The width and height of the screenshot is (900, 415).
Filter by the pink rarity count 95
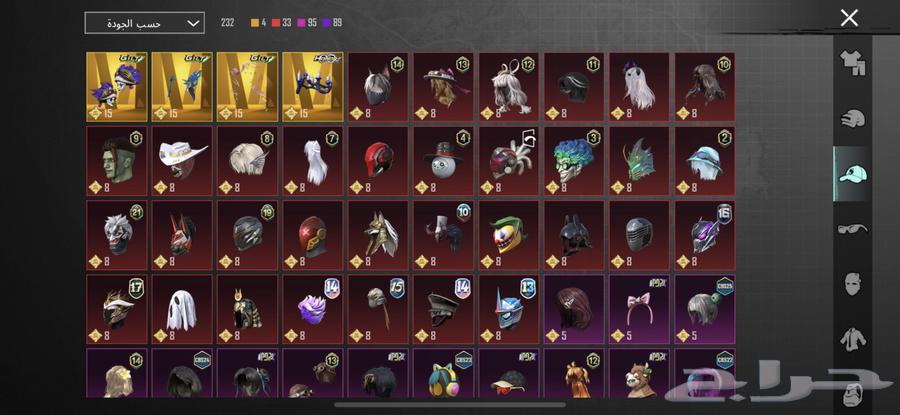(x=307, y=23)
